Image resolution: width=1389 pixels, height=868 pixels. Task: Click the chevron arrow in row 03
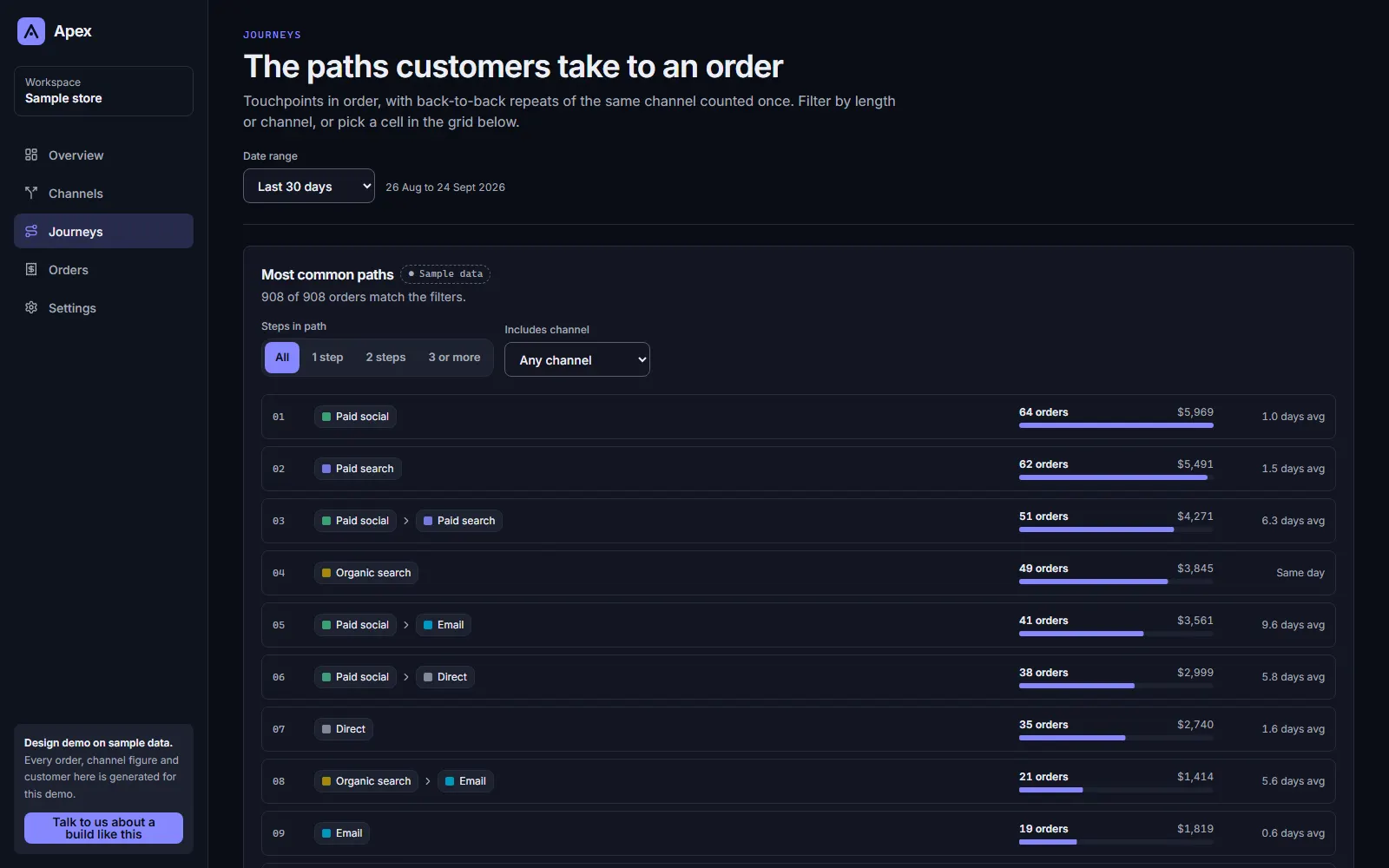click(406, 521)
